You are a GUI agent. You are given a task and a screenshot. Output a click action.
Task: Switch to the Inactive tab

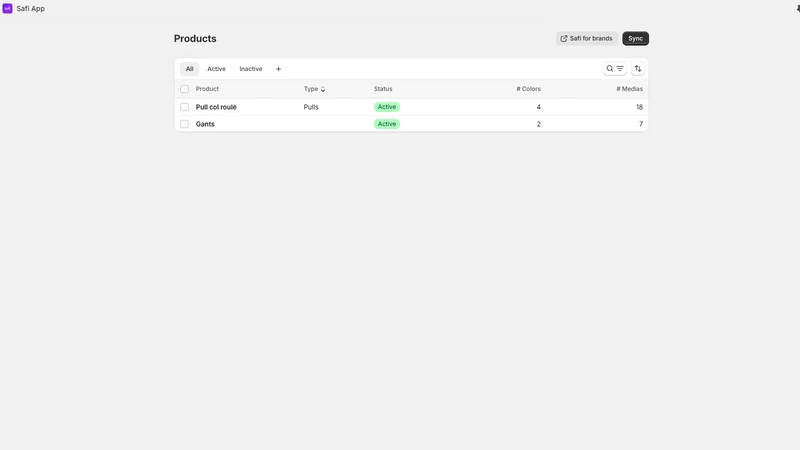(x=251, y=69)
